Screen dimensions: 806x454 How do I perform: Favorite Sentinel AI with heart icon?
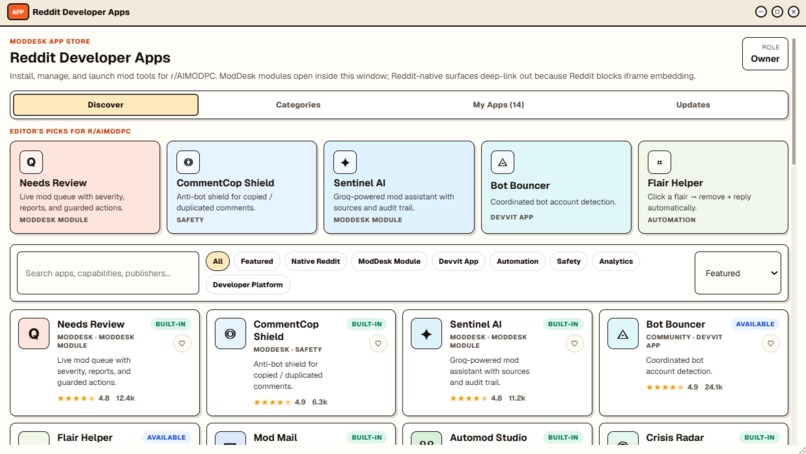coord(574,343)
